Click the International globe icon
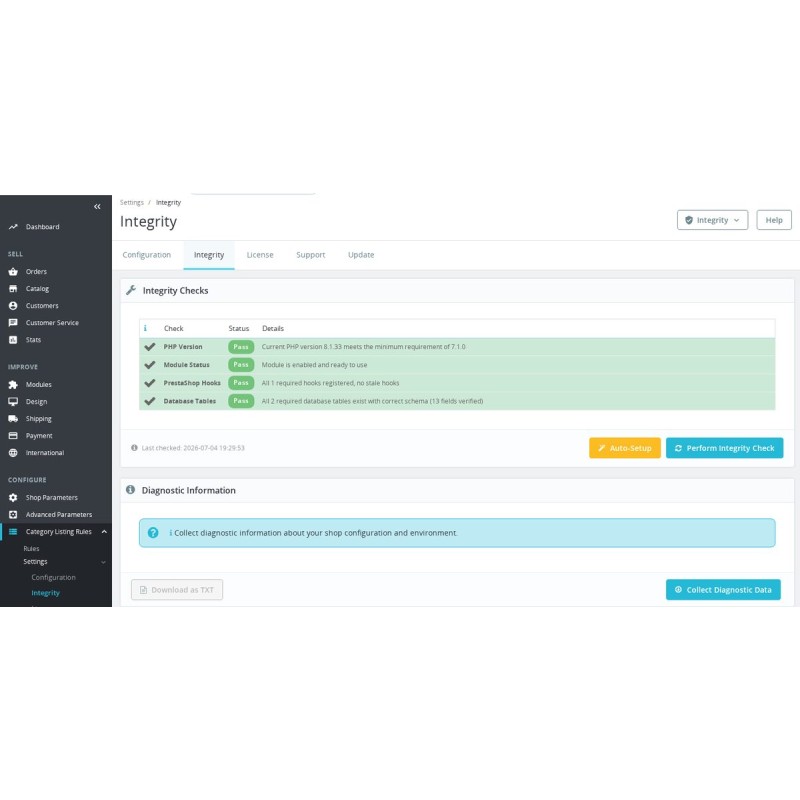 point(13,453)
